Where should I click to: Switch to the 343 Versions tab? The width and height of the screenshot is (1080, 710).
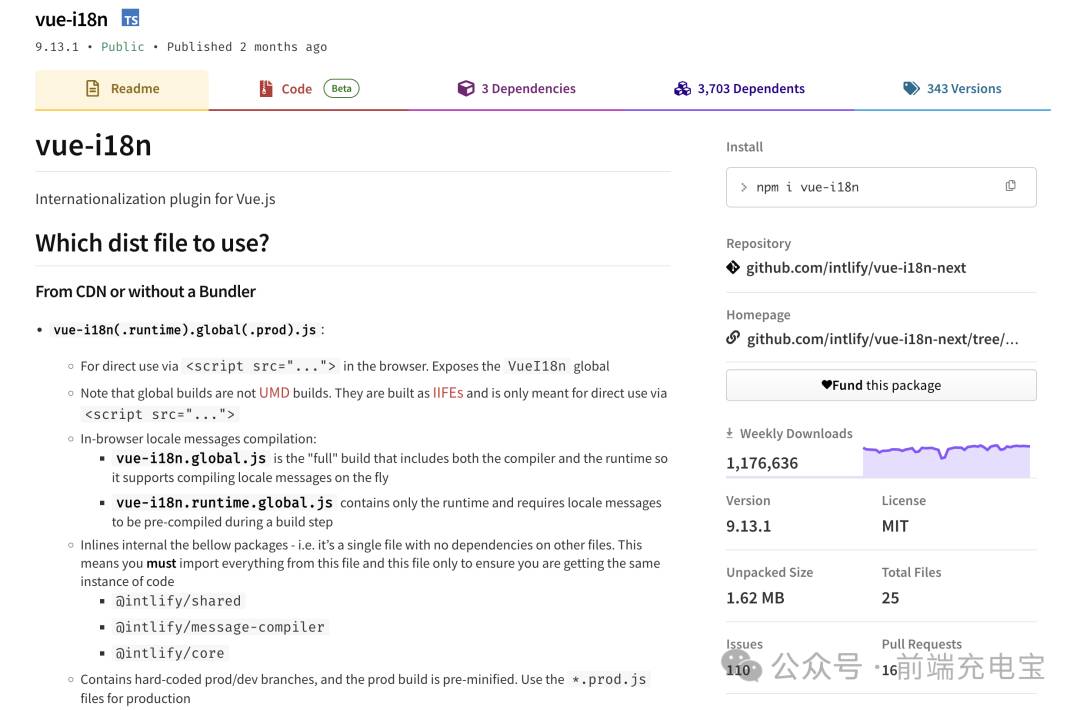pyautogui.click(x=952, y=88)
